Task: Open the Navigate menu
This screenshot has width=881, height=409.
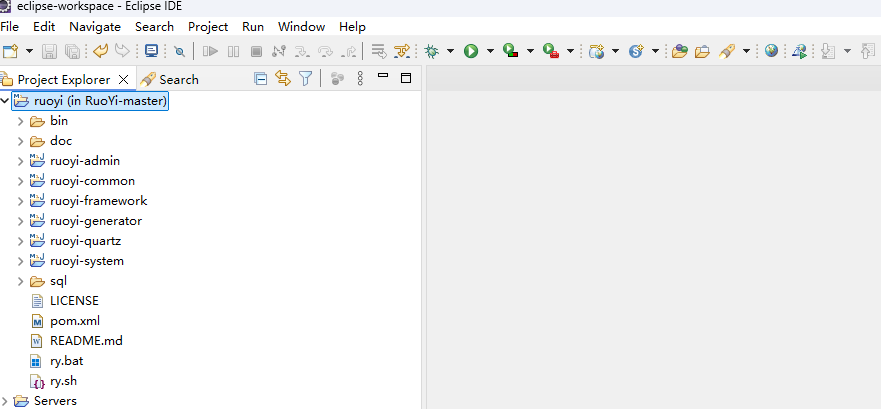Action: point(95,26)
